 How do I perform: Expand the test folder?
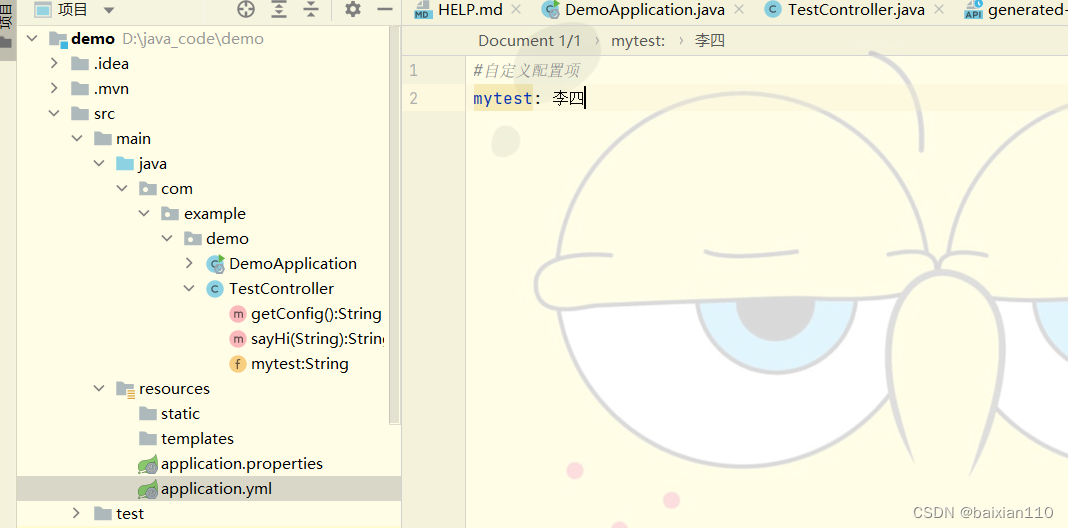pyautogui.click(x=77, y=514)
